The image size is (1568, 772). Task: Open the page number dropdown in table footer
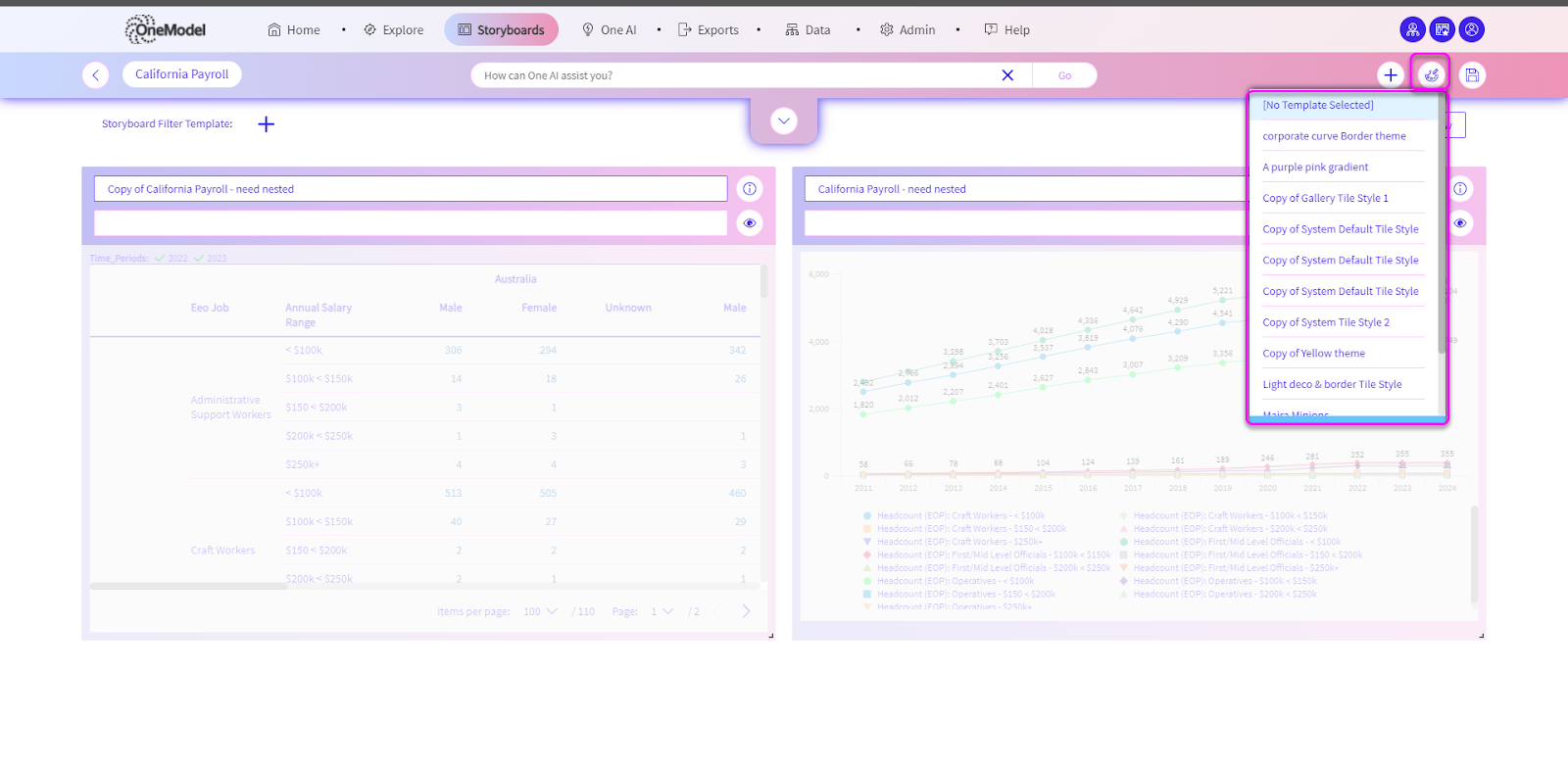coord(662,611)
